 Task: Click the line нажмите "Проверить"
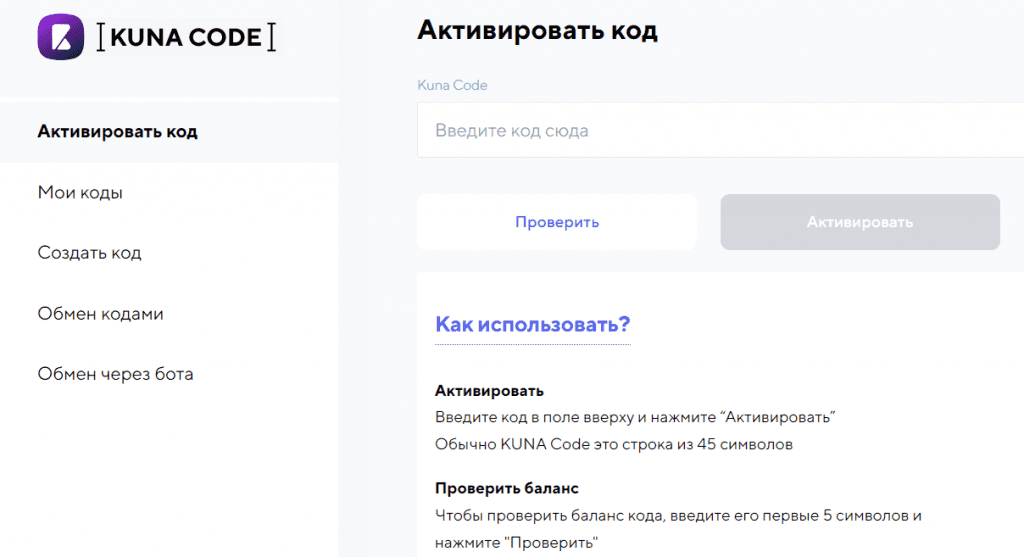pos(517,543)
